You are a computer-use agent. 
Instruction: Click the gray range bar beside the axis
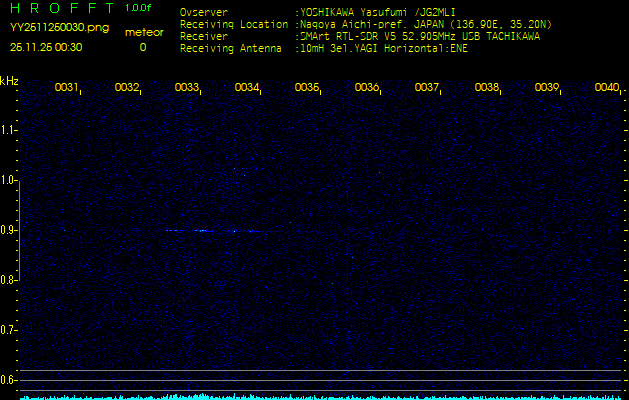click(19, 231)
